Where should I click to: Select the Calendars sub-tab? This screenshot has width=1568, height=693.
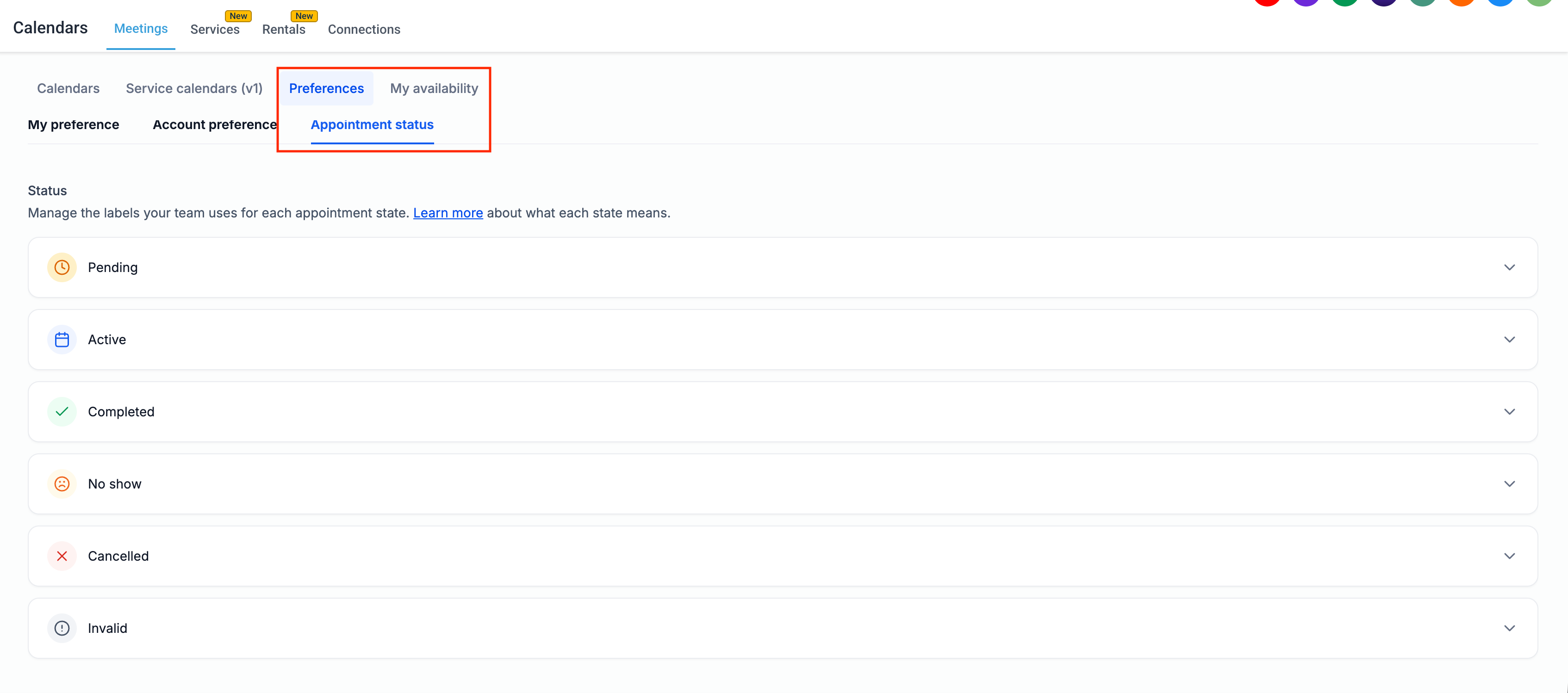68,88
